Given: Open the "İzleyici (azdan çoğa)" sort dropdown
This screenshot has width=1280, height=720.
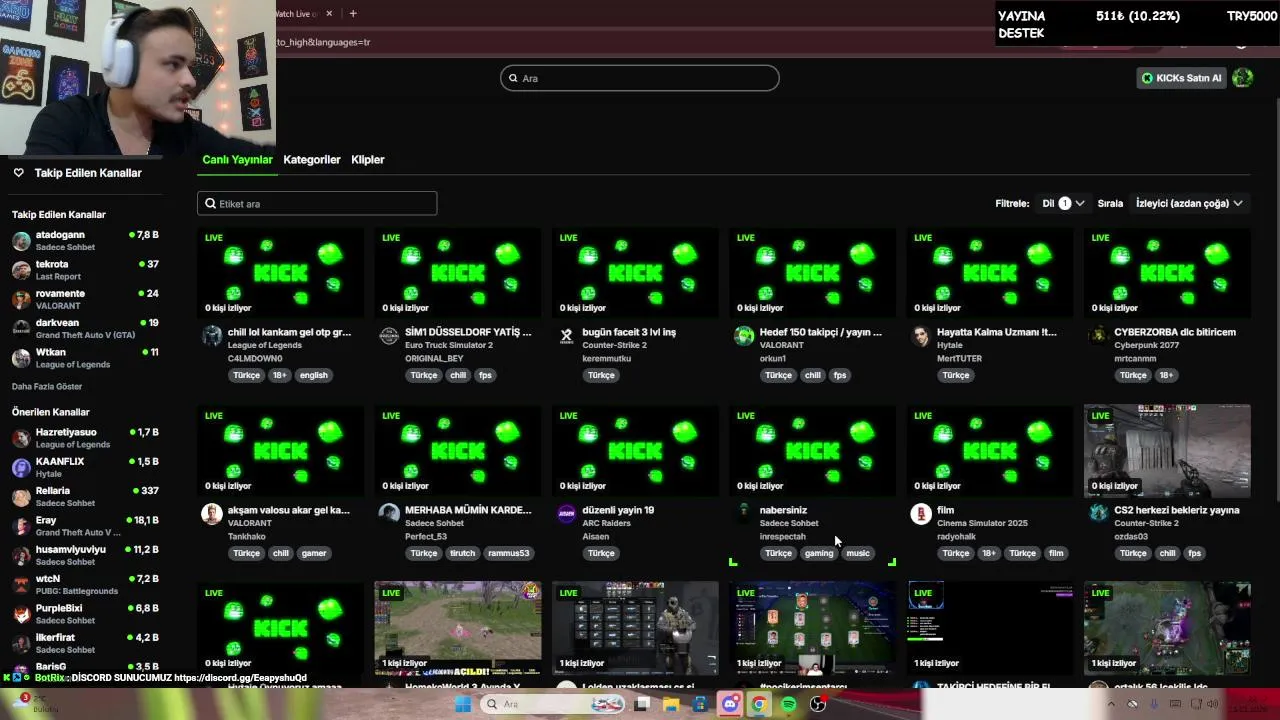Looking at the screenshot, I should [1189, 203].
